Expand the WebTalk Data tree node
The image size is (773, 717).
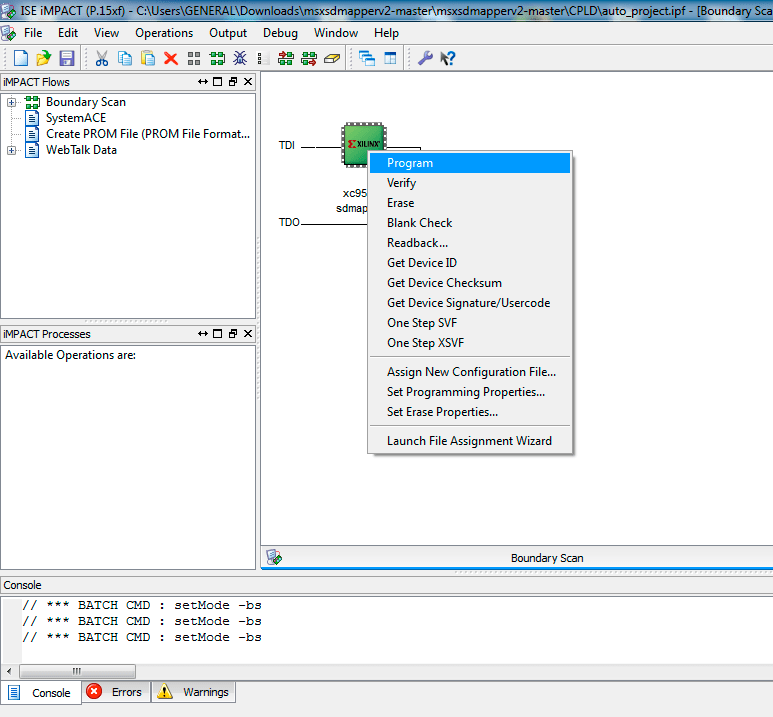point(12,150)
